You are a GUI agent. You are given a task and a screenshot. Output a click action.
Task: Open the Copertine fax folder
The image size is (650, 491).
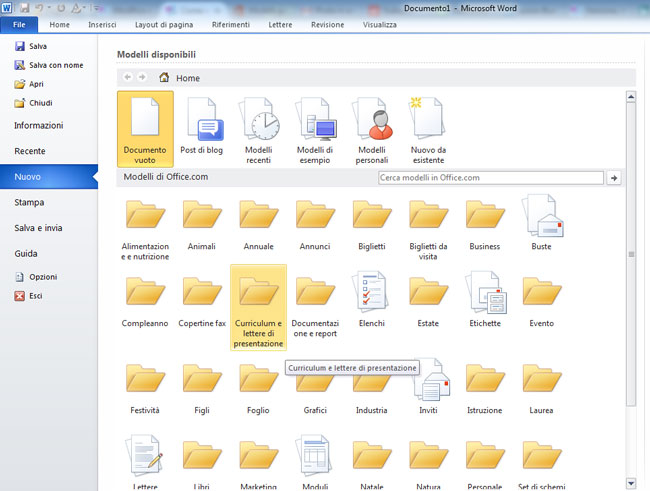coord(201,303)
